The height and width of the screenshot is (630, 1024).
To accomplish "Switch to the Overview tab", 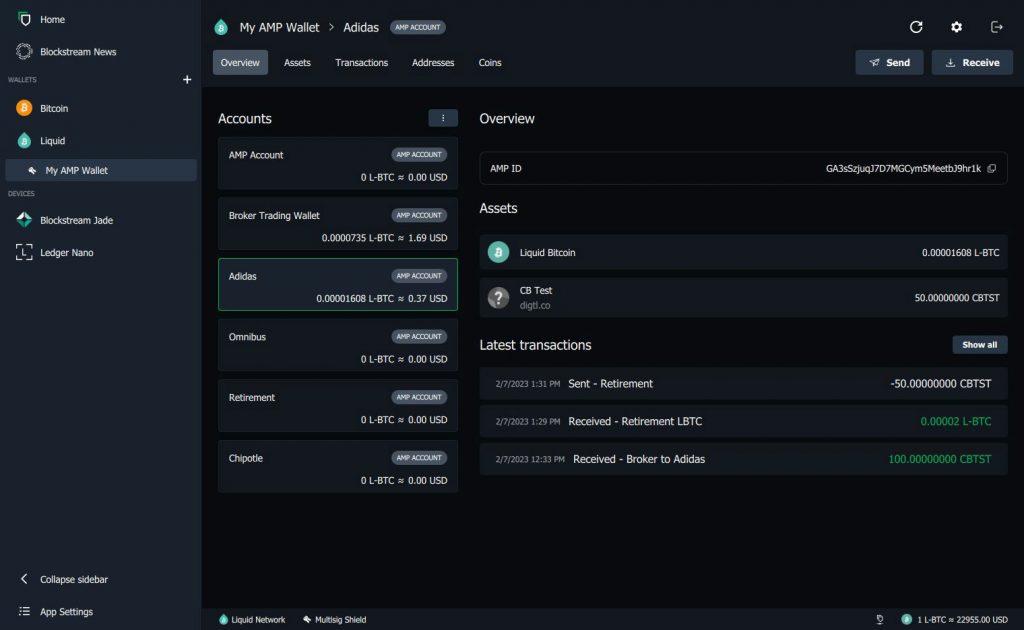I will (240, 63).
